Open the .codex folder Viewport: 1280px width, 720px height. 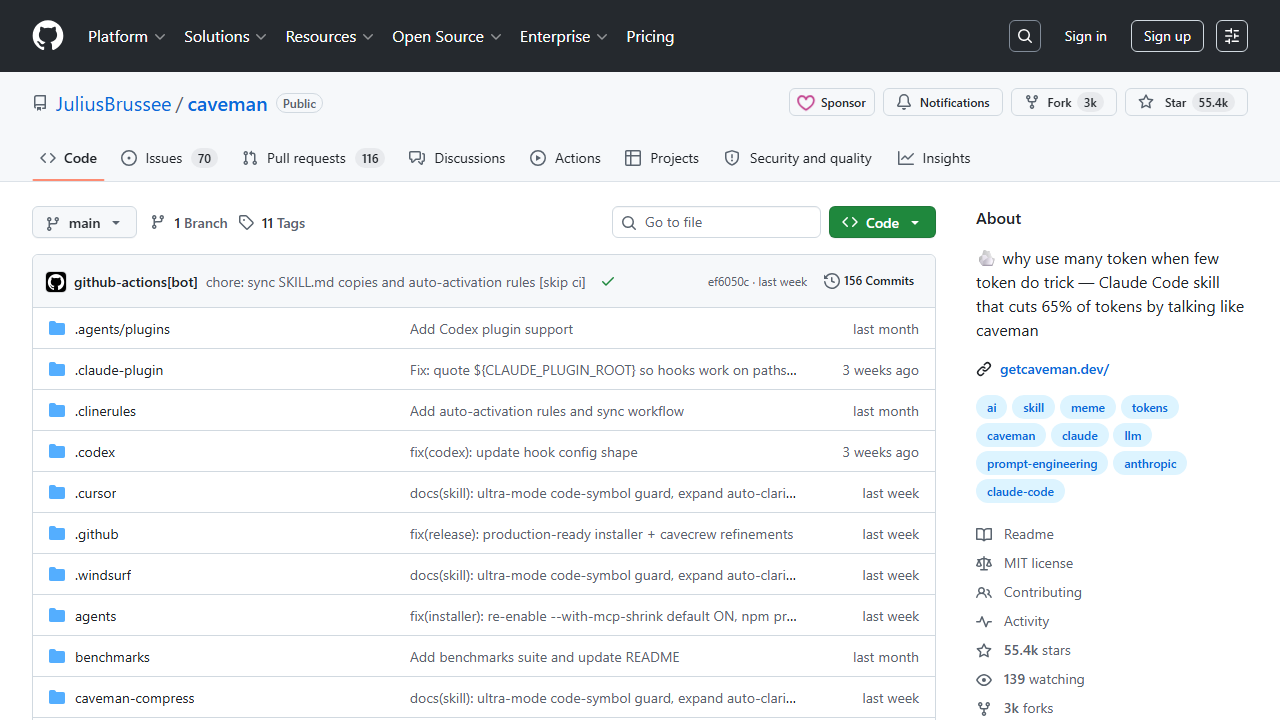click(95, 452)
